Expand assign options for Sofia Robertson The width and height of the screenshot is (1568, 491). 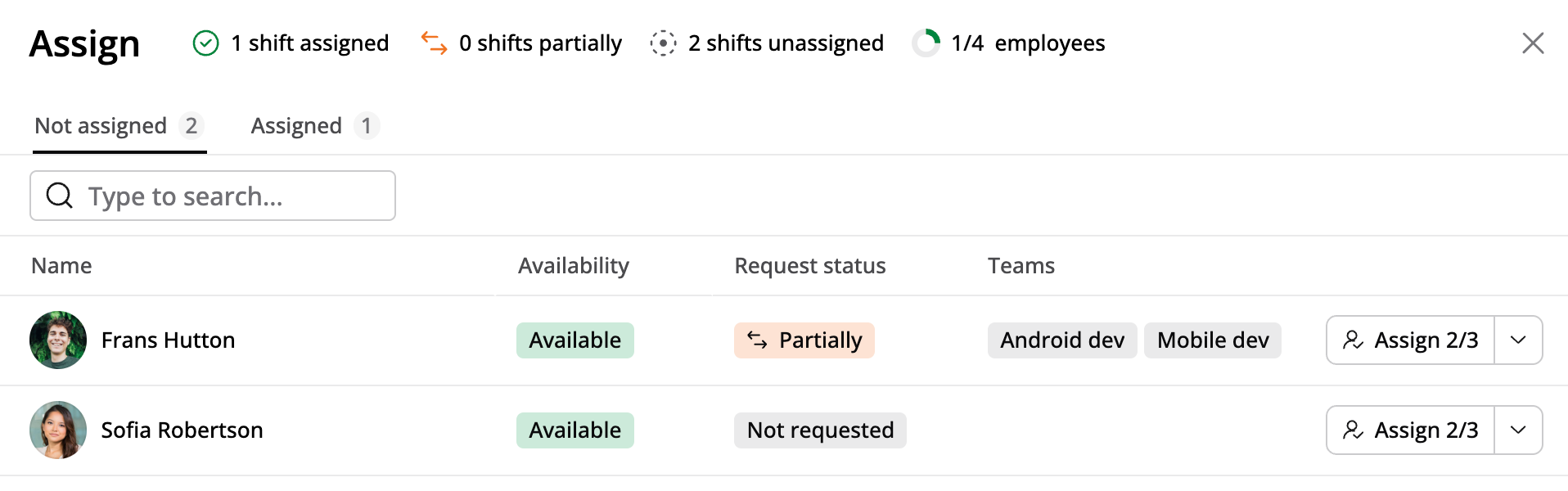[x=1518, y=430]
